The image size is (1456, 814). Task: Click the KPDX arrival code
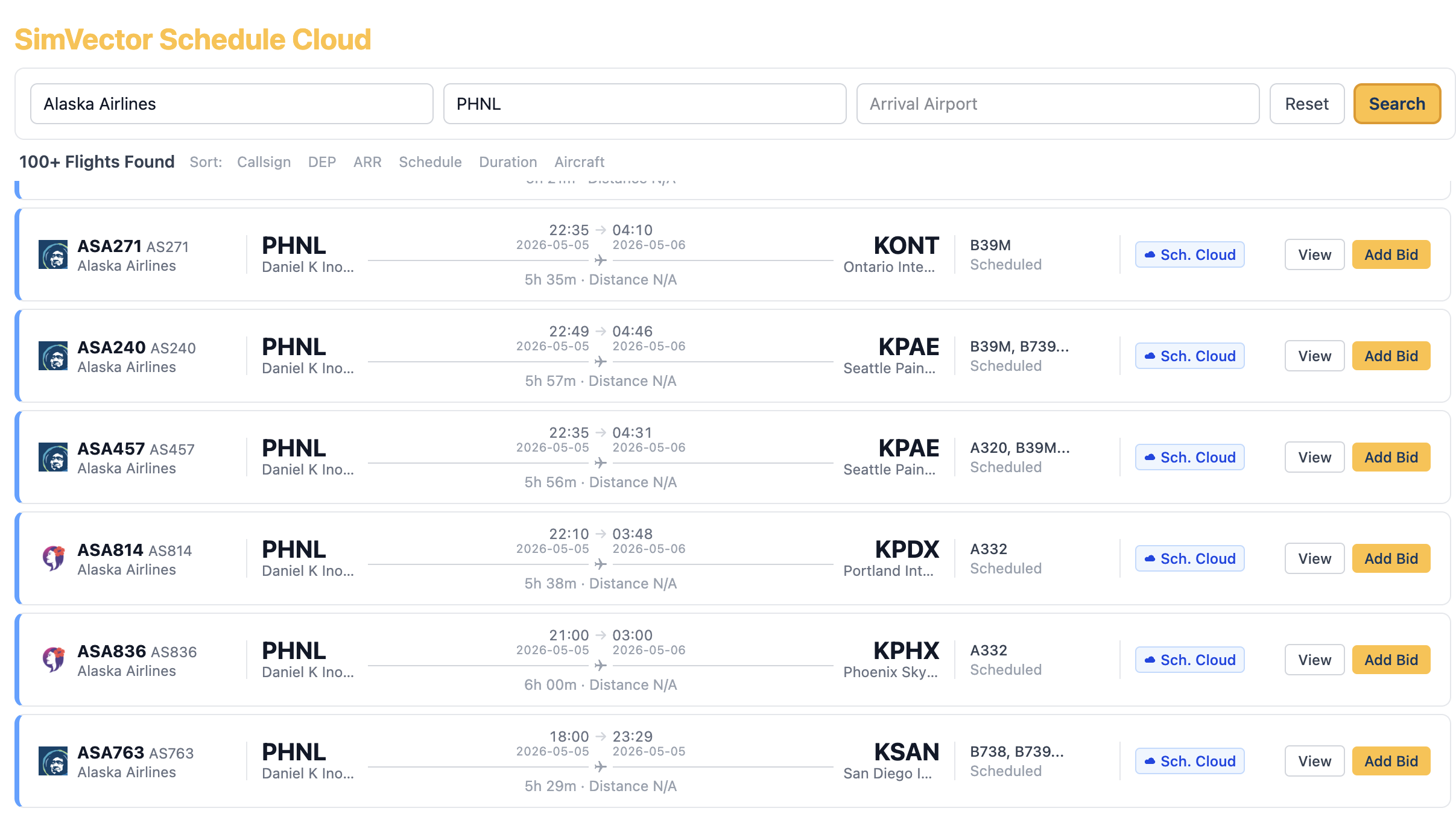tap(907, 549)
